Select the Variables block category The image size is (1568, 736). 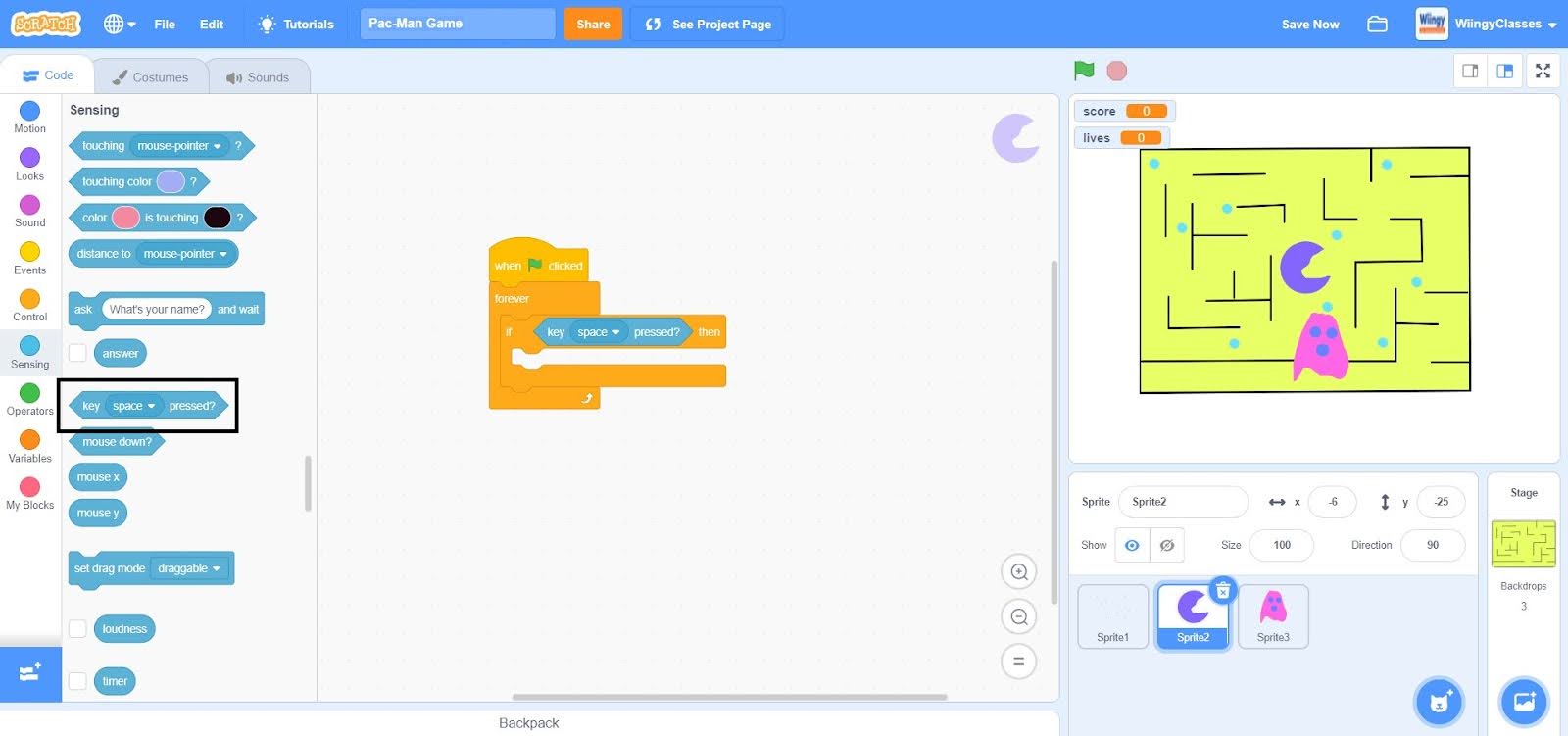point(29,447)
